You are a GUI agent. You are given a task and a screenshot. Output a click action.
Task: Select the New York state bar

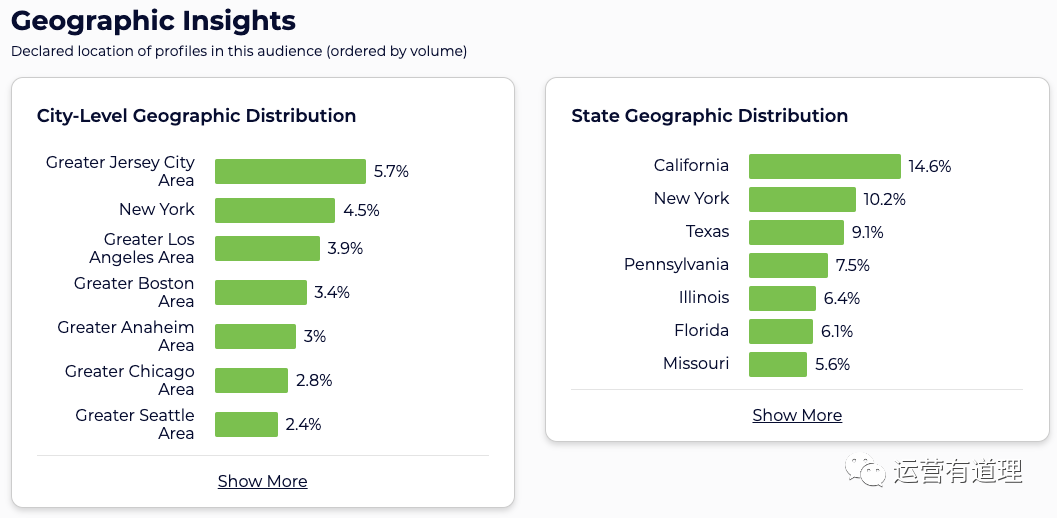tap(802, 199)
